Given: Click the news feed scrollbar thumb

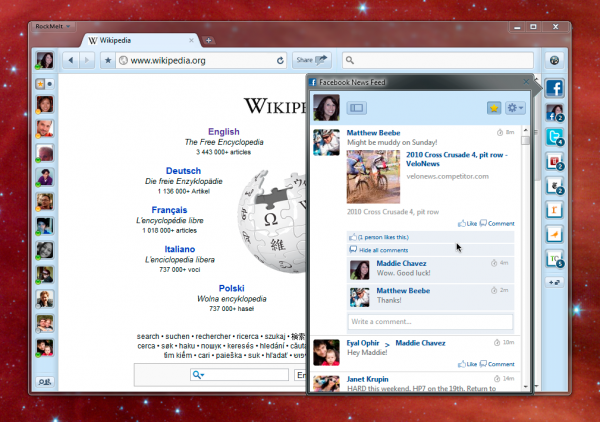Looking at the screenshot, I should pos(525,140).
